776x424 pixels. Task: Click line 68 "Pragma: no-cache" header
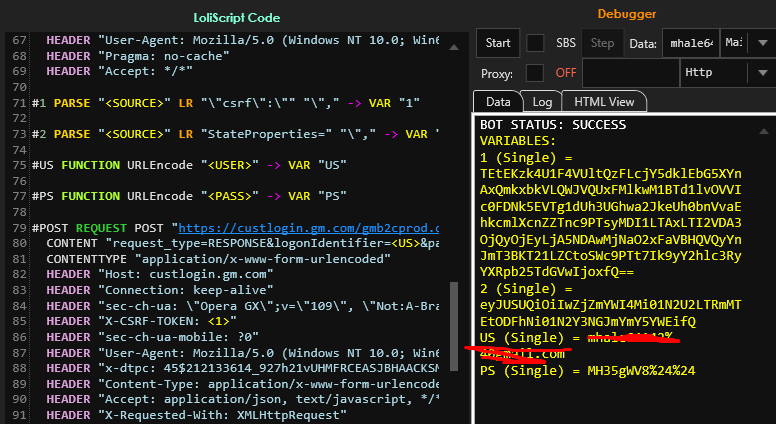[138, 56]
